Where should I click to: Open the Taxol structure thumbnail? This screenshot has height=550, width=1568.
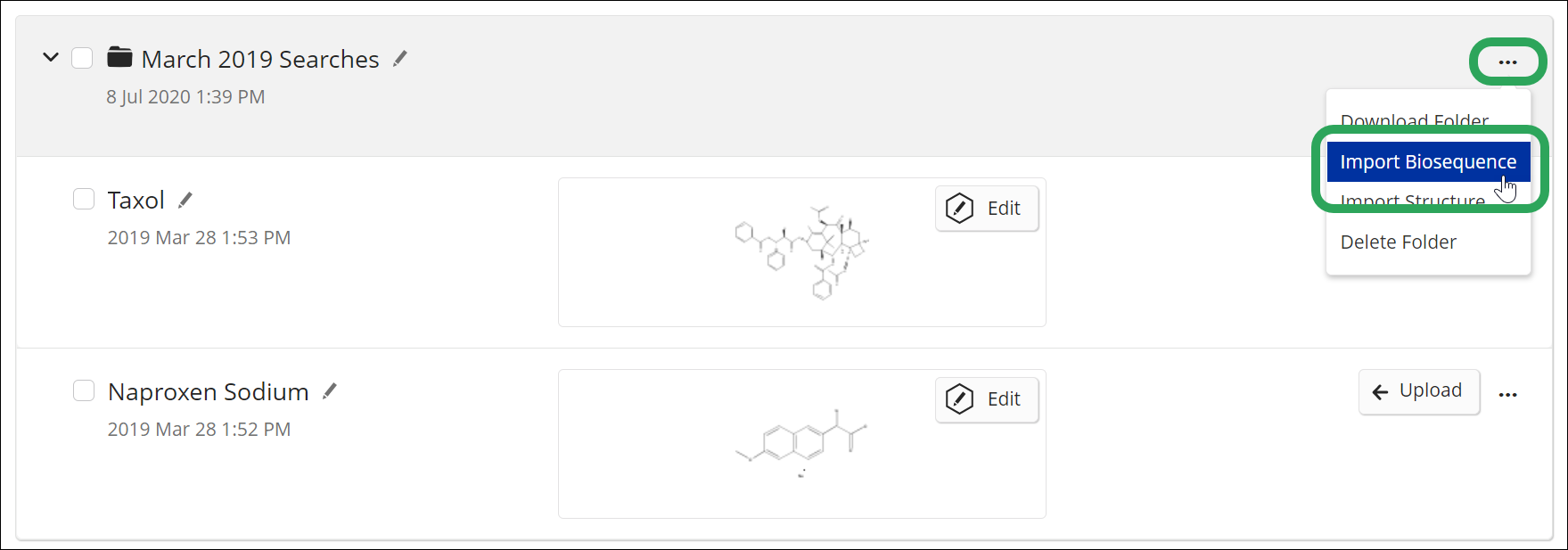coord(801,252)
